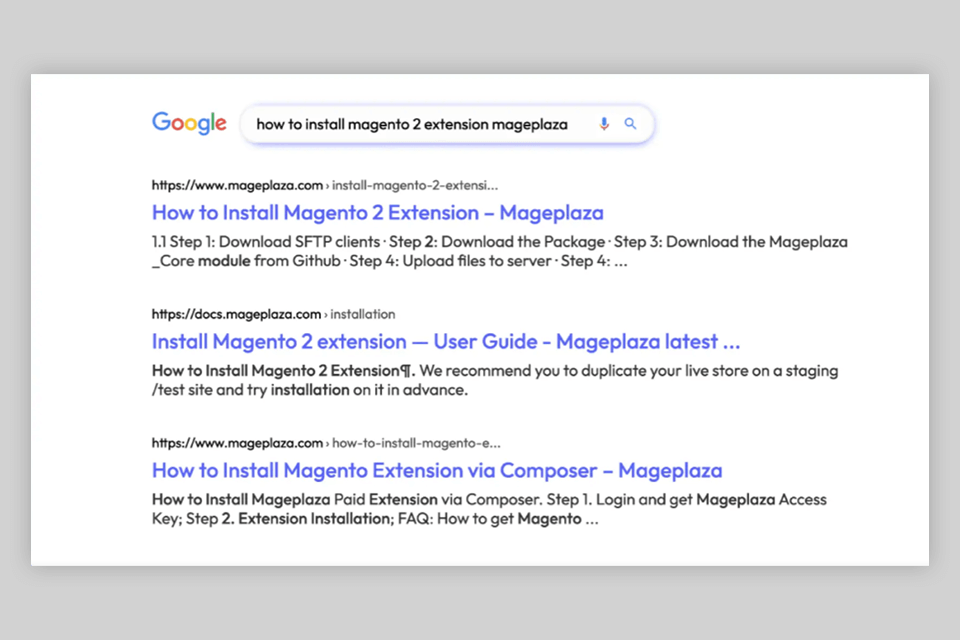Open 'Install Magento 2 extension — User Guide' result
This screenshot has width=960, height=640.
(x=446, y=341)
